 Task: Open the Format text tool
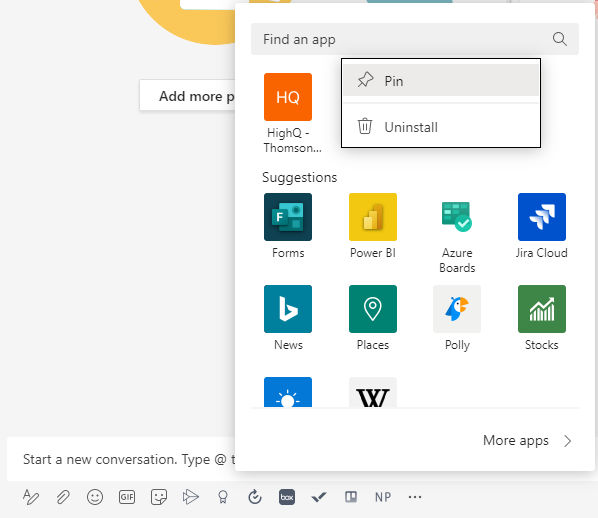click(x=31, y=497)
